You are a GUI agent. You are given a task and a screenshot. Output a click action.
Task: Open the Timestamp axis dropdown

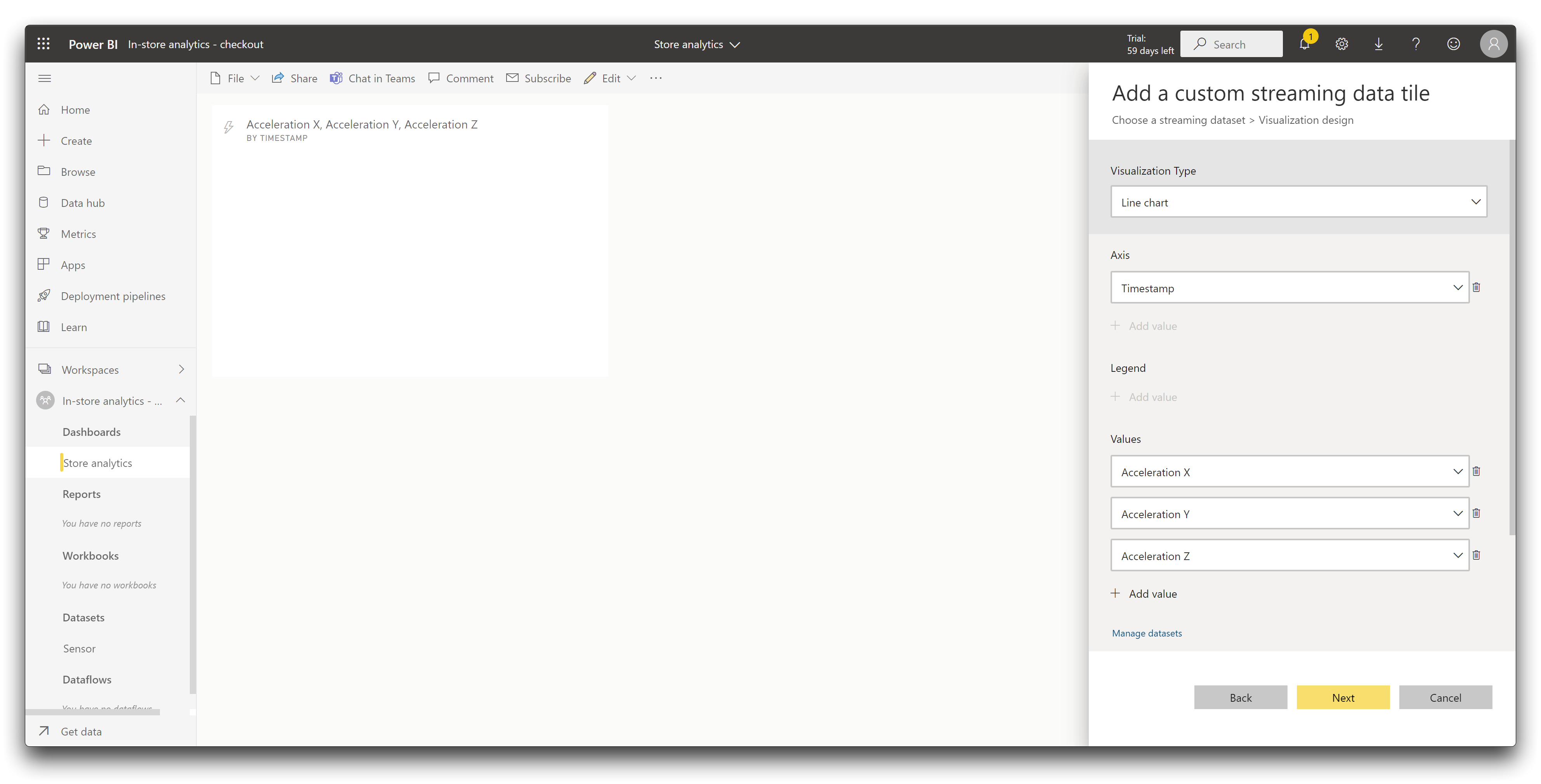1290,288
